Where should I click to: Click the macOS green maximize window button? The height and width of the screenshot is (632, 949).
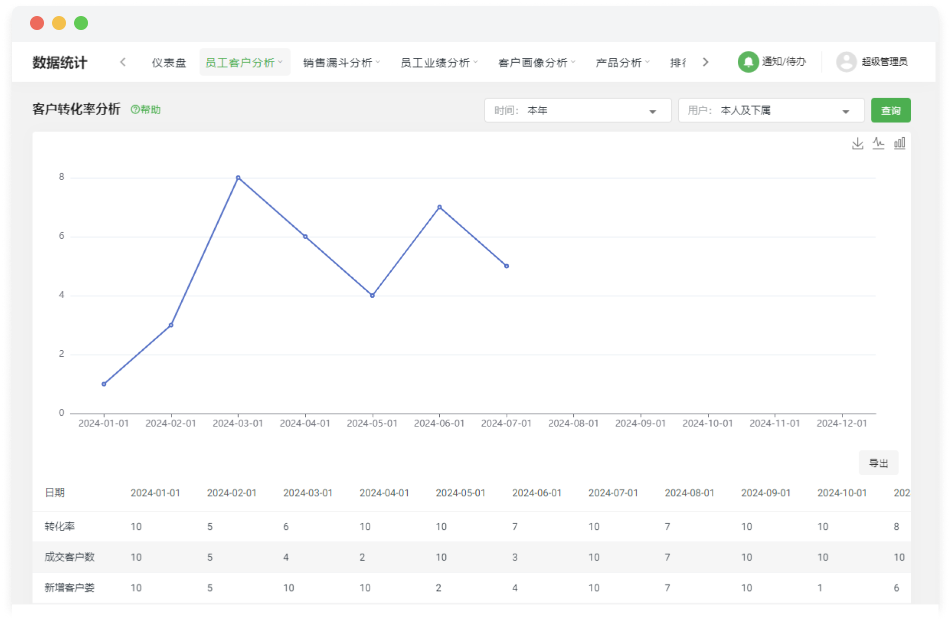(x=81, y=23)
